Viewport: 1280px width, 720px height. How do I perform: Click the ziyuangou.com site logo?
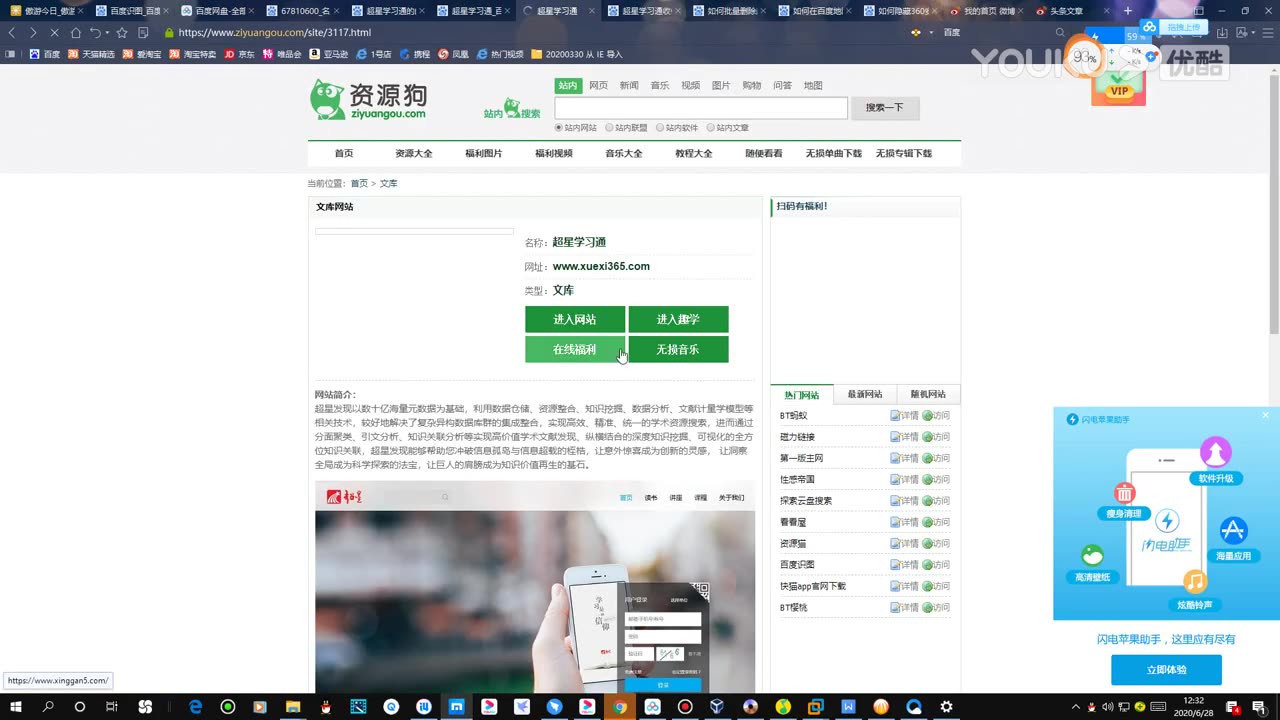[x=368, y=99]
